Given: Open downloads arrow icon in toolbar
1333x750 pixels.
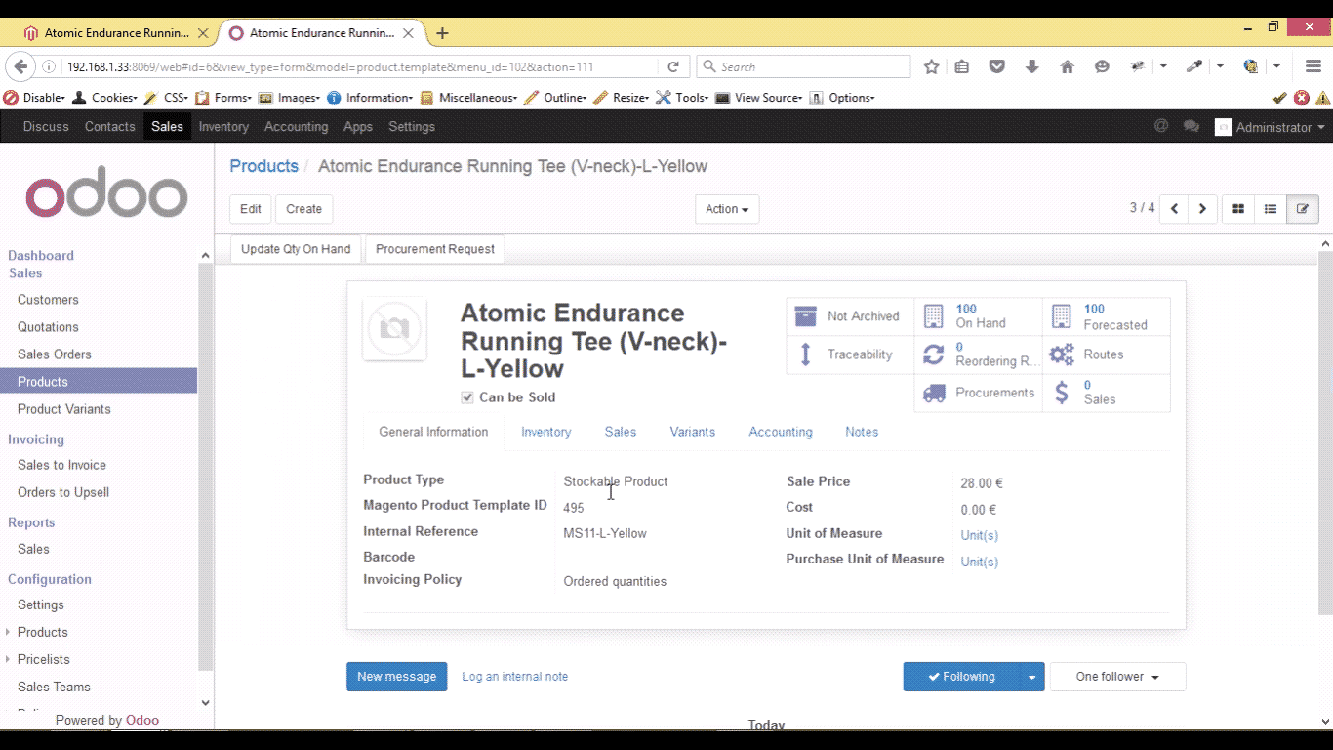Looking at the screenshot, I should coord(1032,67).
